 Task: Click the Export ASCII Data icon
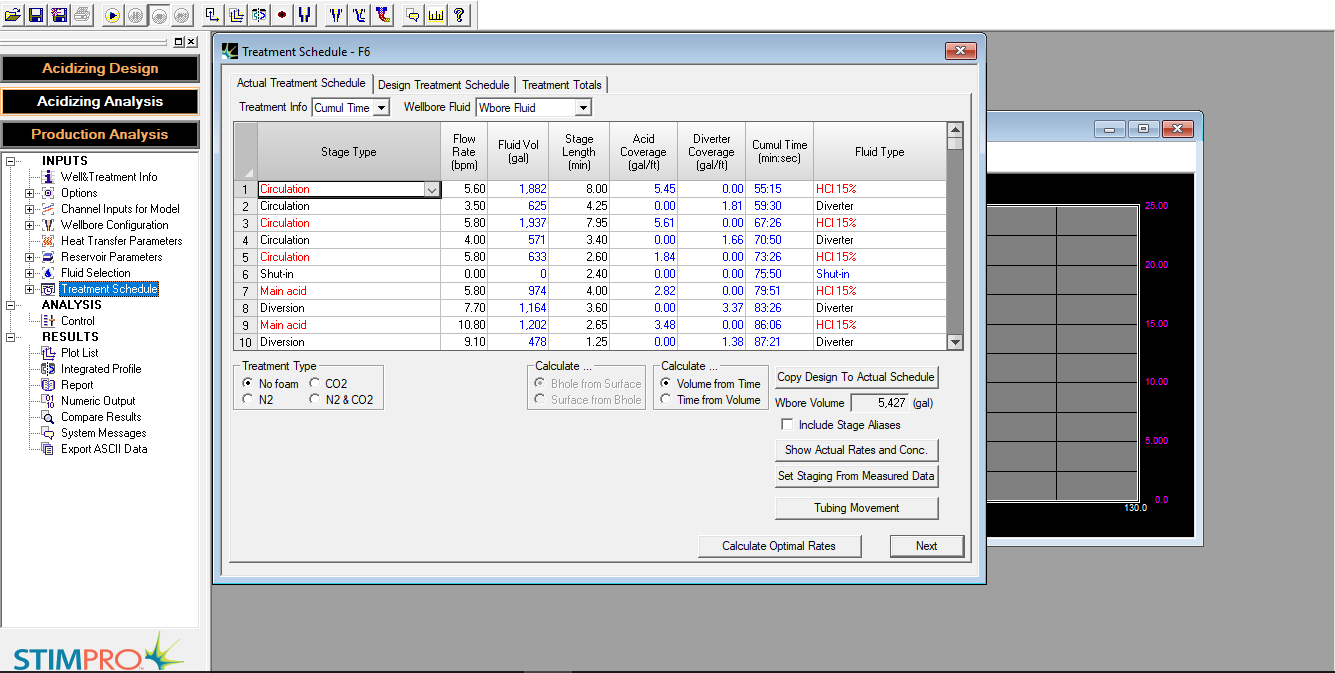coord(48,449)
